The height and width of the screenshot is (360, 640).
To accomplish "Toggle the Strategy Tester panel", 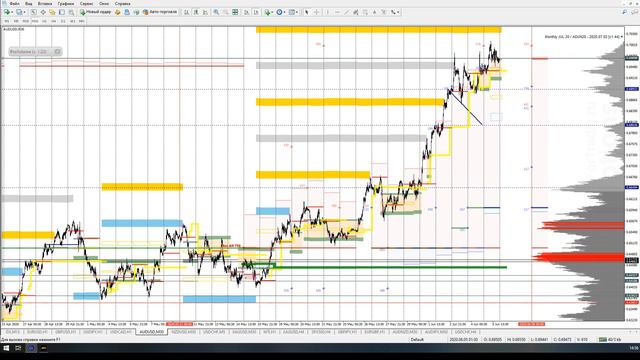I will [71, 12].
